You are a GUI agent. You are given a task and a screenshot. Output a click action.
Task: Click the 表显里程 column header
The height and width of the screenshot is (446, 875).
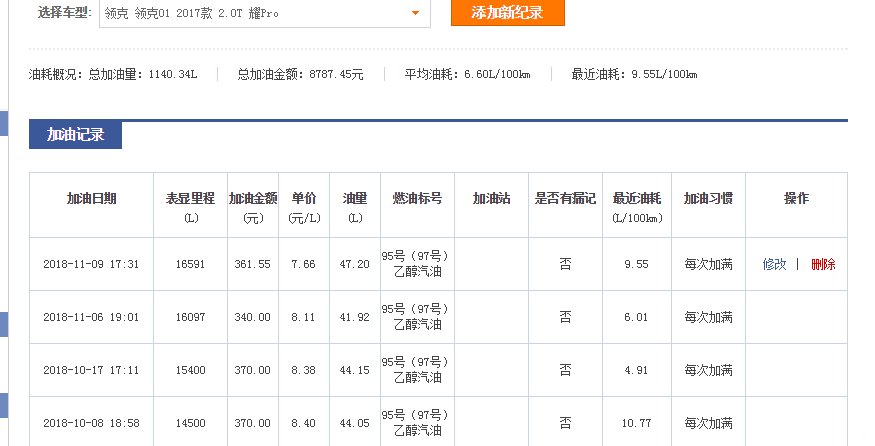(190, 199)
